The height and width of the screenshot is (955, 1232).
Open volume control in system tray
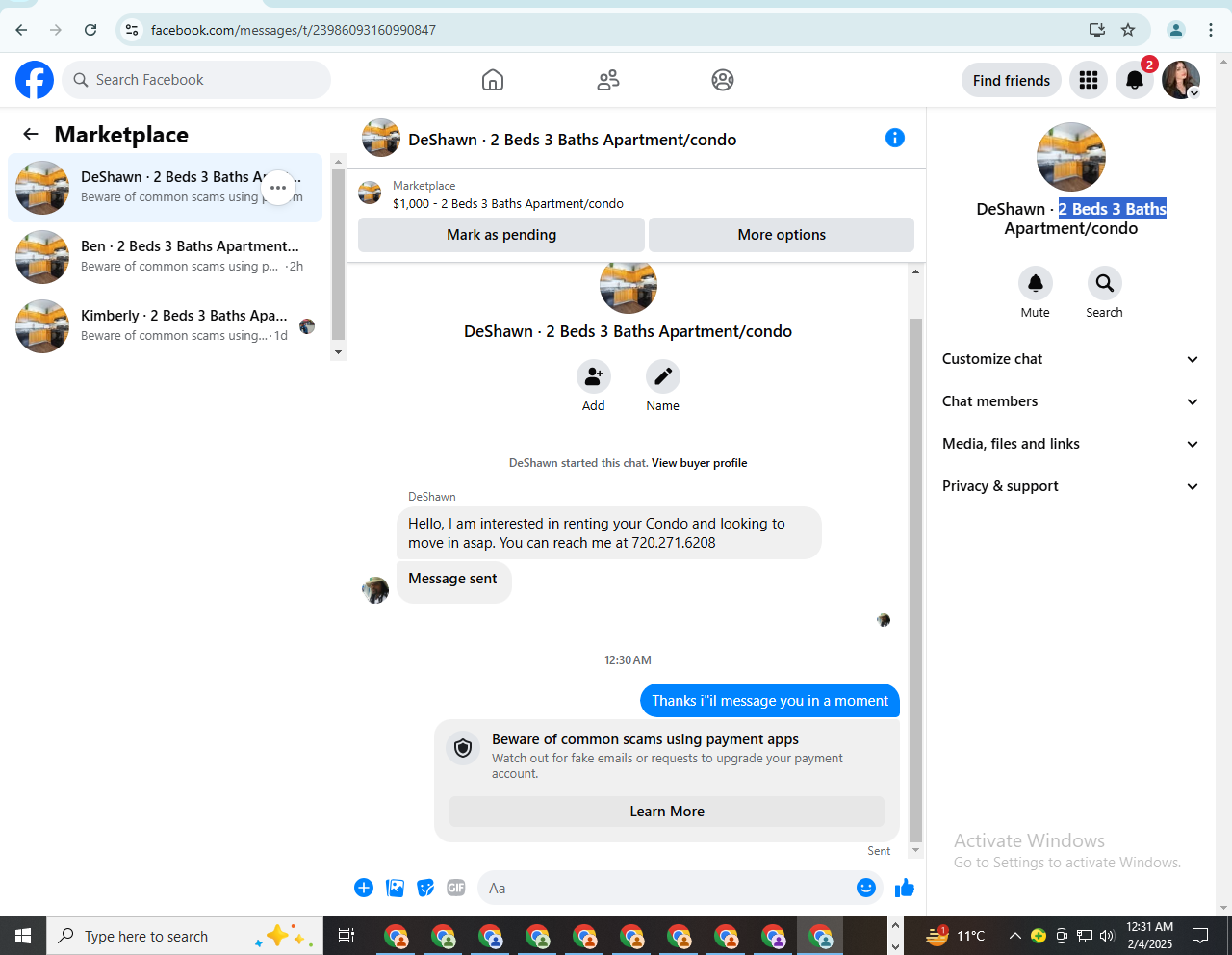tap(1107, 936)
